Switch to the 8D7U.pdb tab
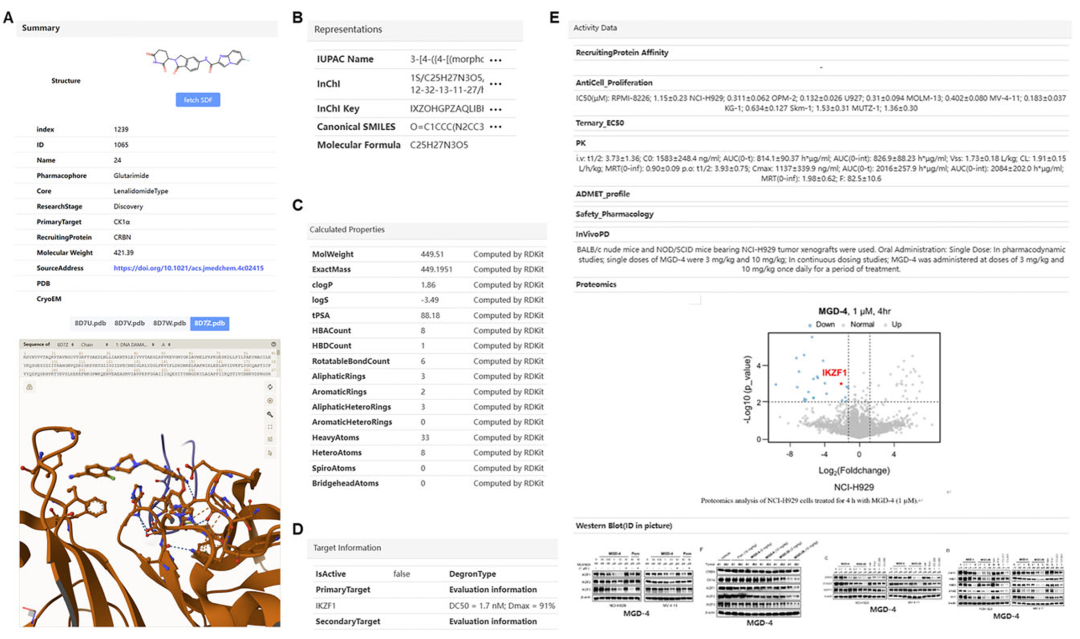The width and height of the screenshot is (1080, 639). [x=90, y=323]
